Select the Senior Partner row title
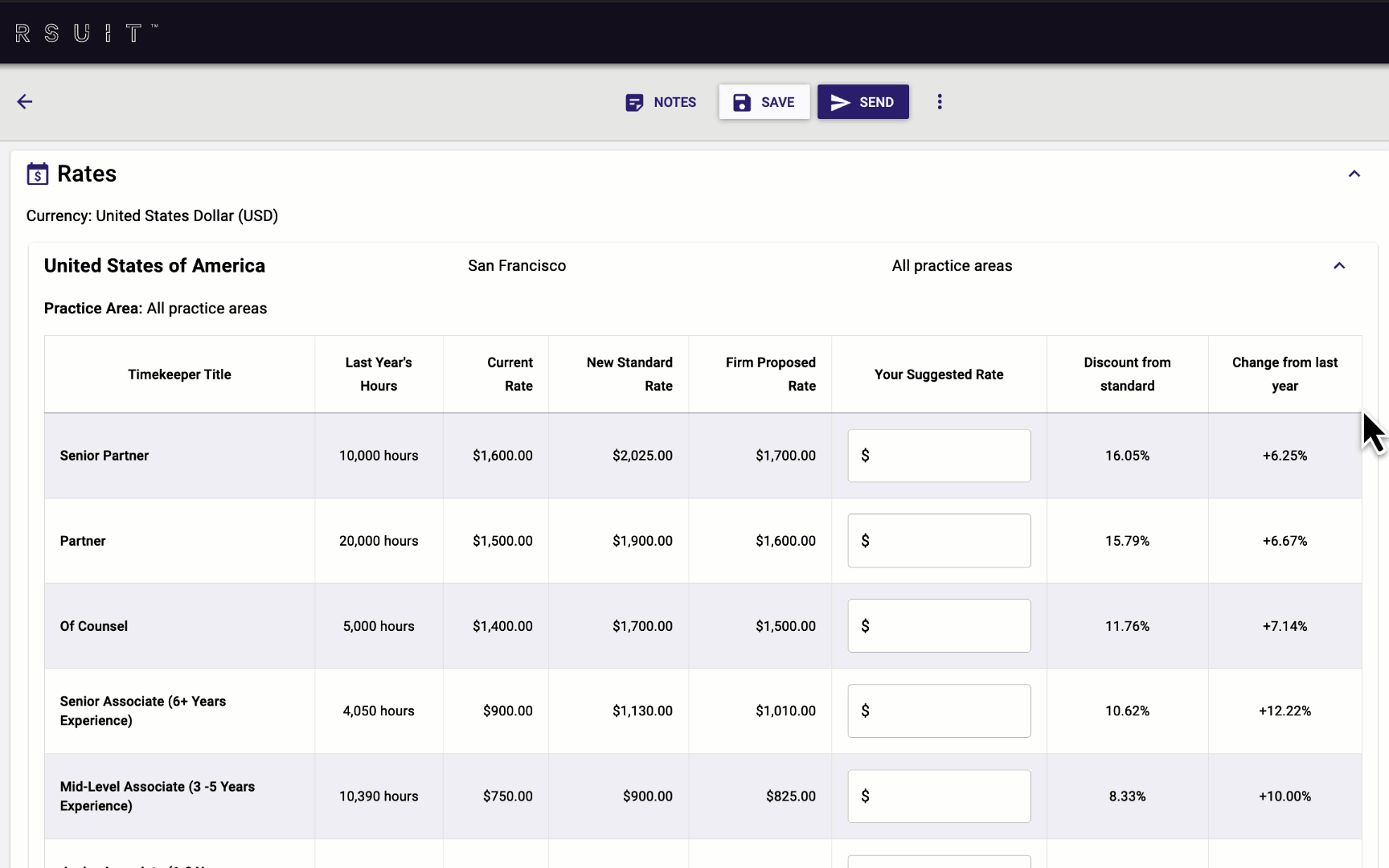The width and height of the screenshot is (1389, 868). pyautogui.click(x=104, y=456)
